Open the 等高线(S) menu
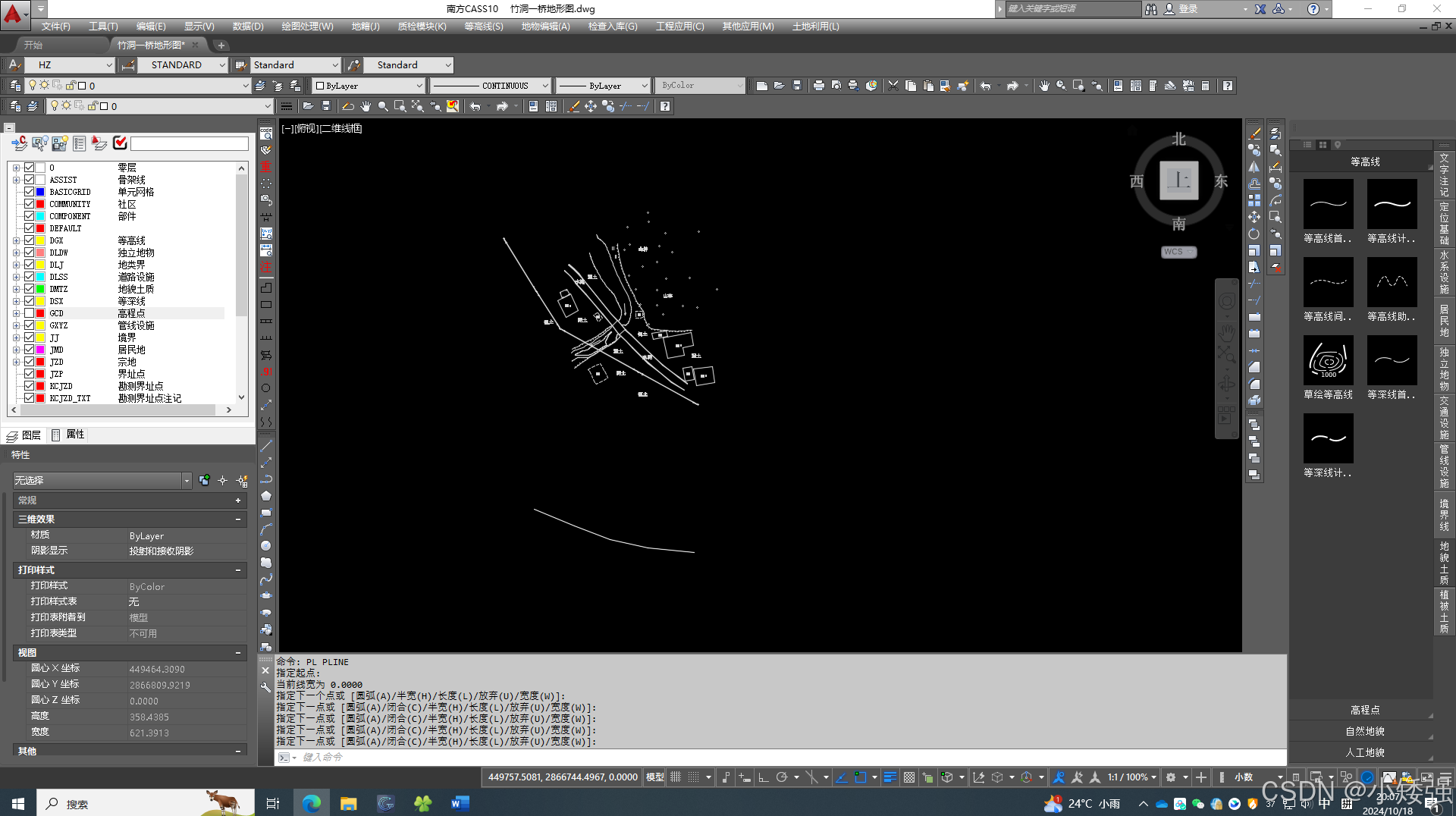 [484, 27]
